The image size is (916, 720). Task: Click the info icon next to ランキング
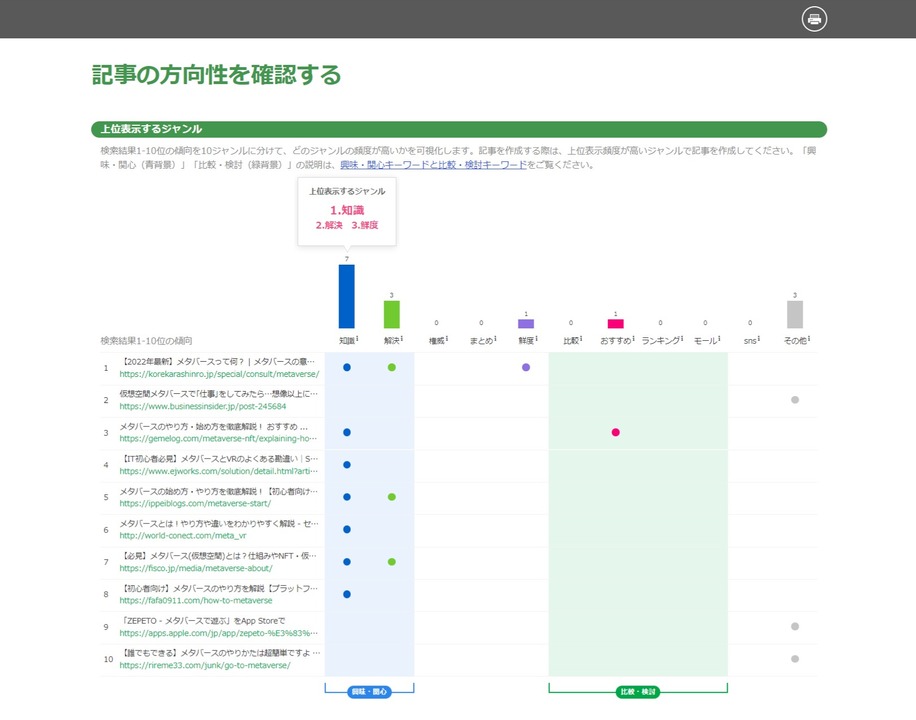tap(682, 338)
